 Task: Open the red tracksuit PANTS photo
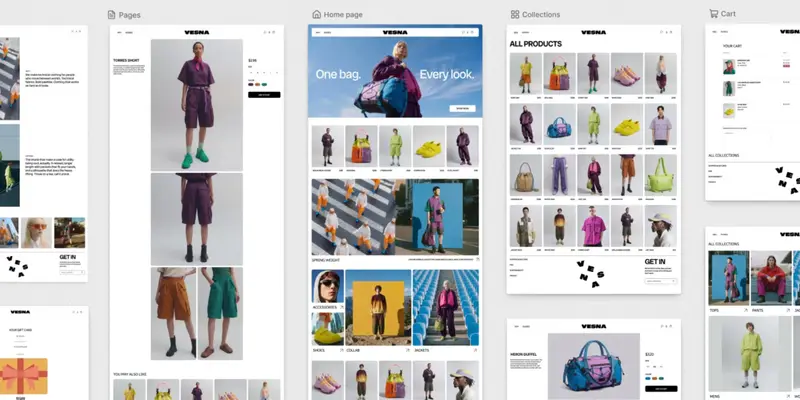click(770, 278)
